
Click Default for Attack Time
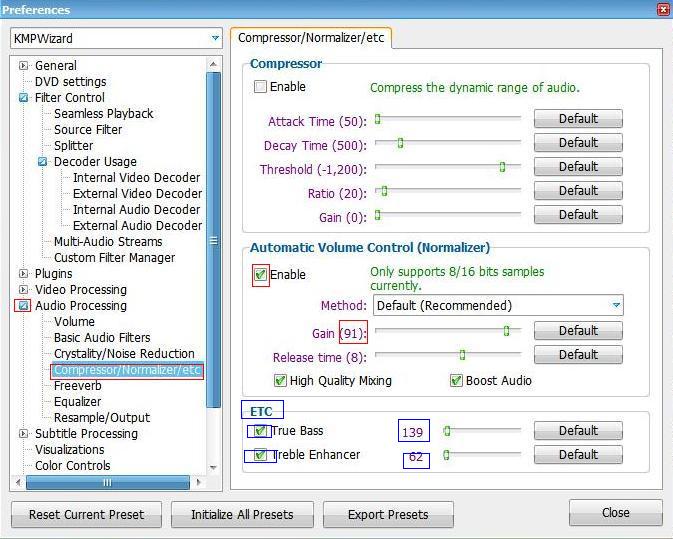click(x=578, y=118)
